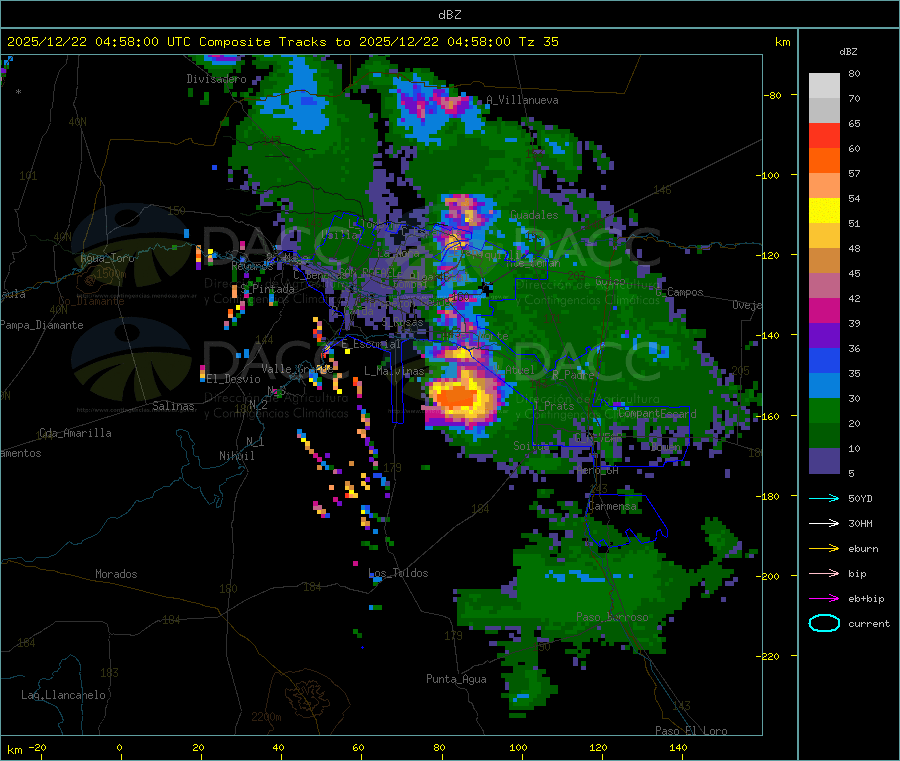
Task: Click the white 30HM arrow in the legend
Action: coord(824,523)
